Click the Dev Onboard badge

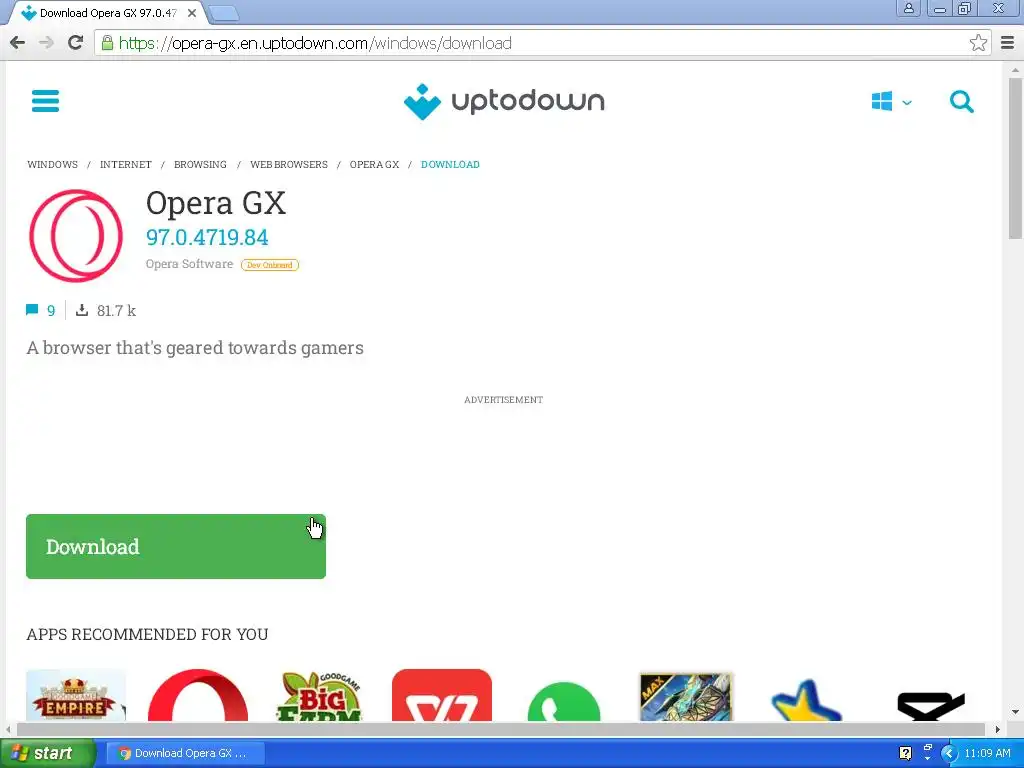pos(270,264)
